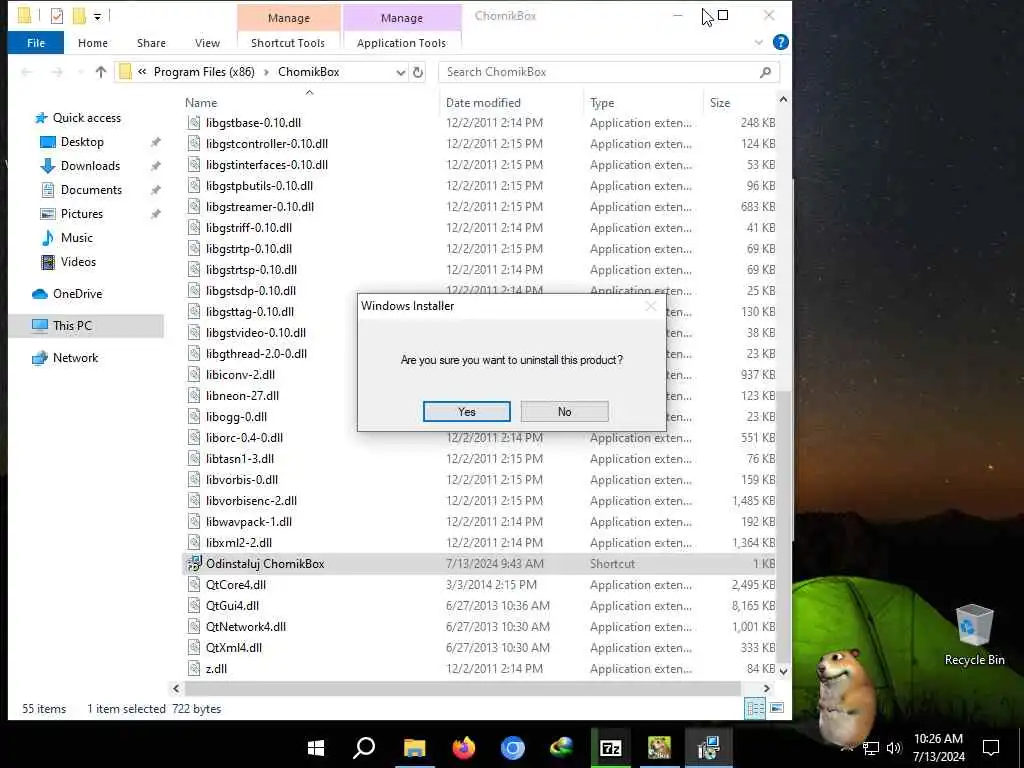Sort by the Type column header
This screenshot has height=768, width=1024.
click(x=601, y=103)
